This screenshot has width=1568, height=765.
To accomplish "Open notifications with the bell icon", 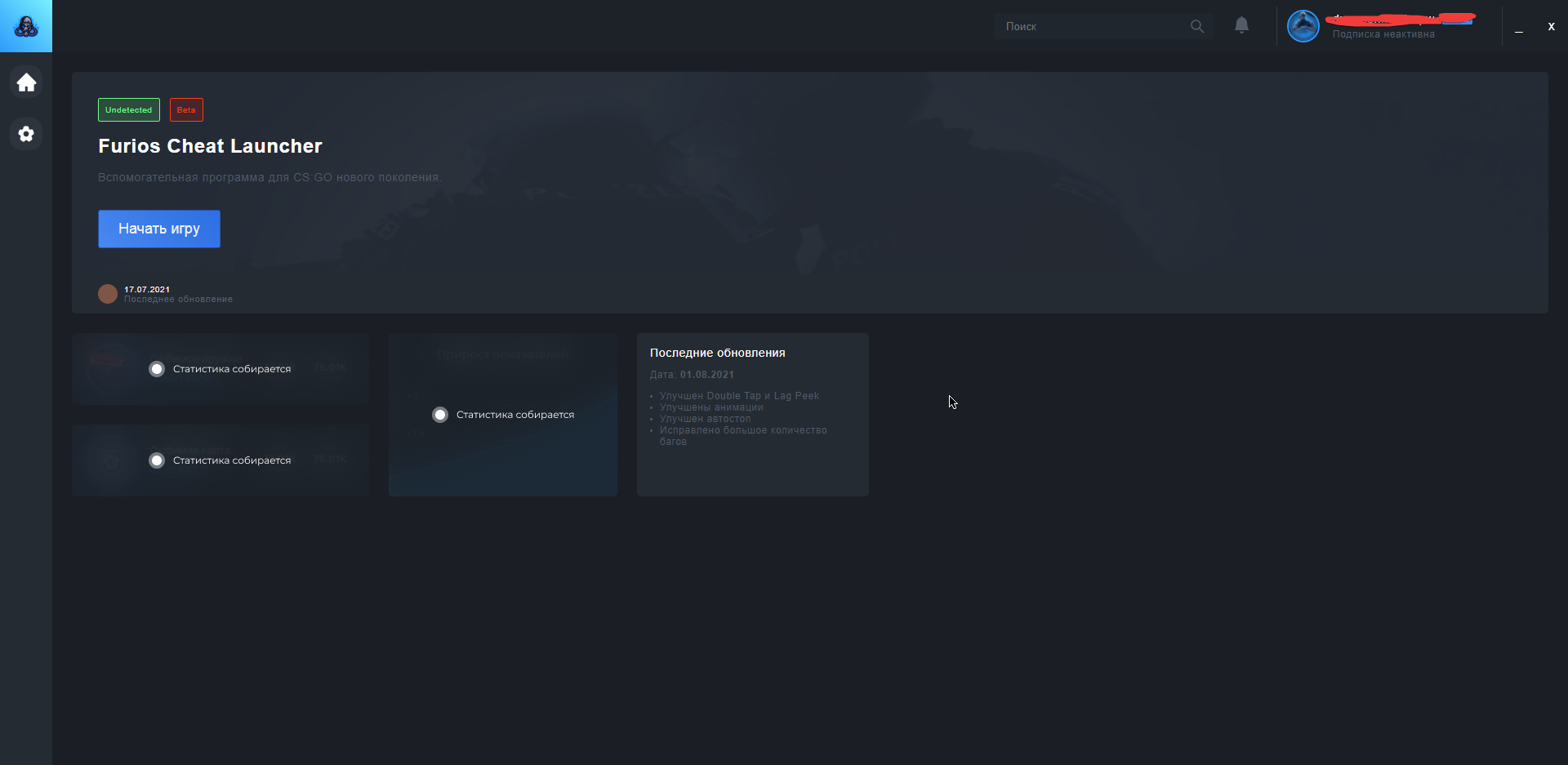I will click(x=1241, y=25).
